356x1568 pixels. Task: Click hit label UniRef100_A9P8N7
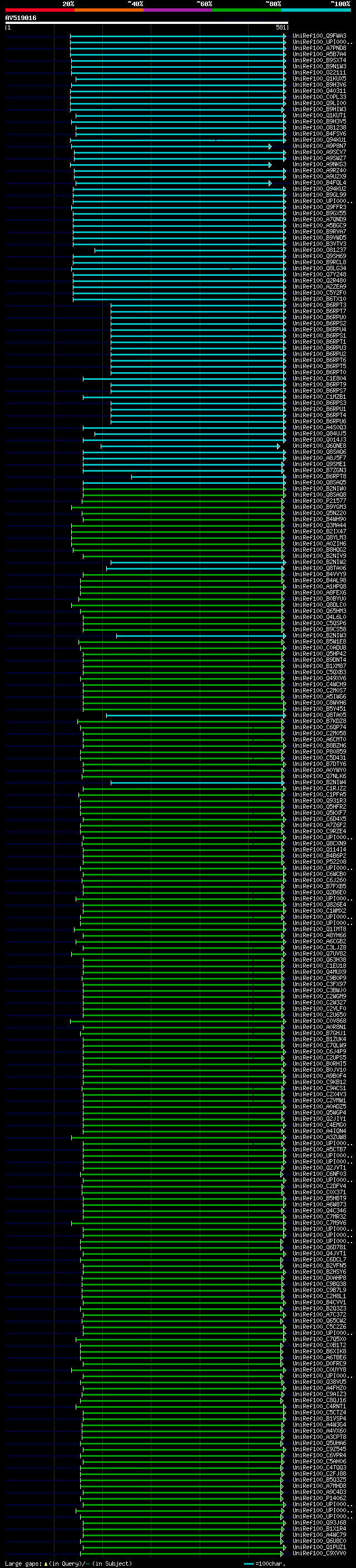[319, 146]
